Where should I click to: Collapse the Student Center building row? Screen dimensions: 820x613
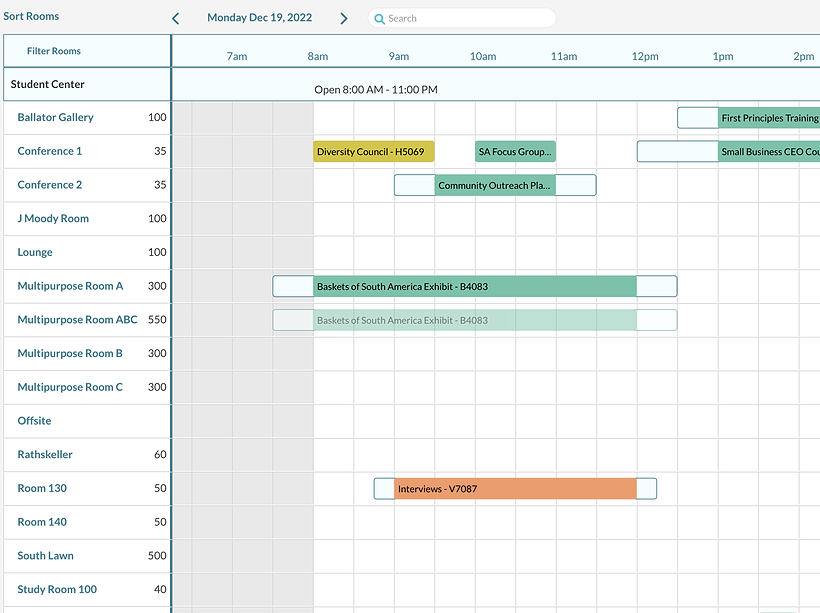pos(45,84)
